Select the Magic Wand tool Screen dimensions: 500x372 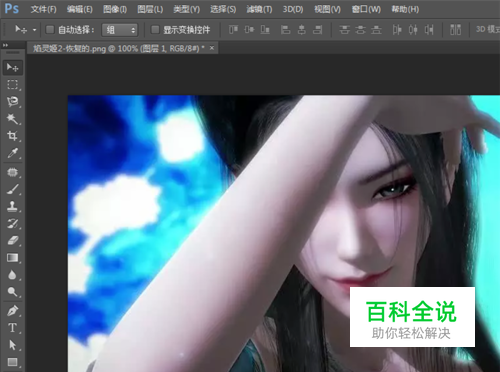13,118
